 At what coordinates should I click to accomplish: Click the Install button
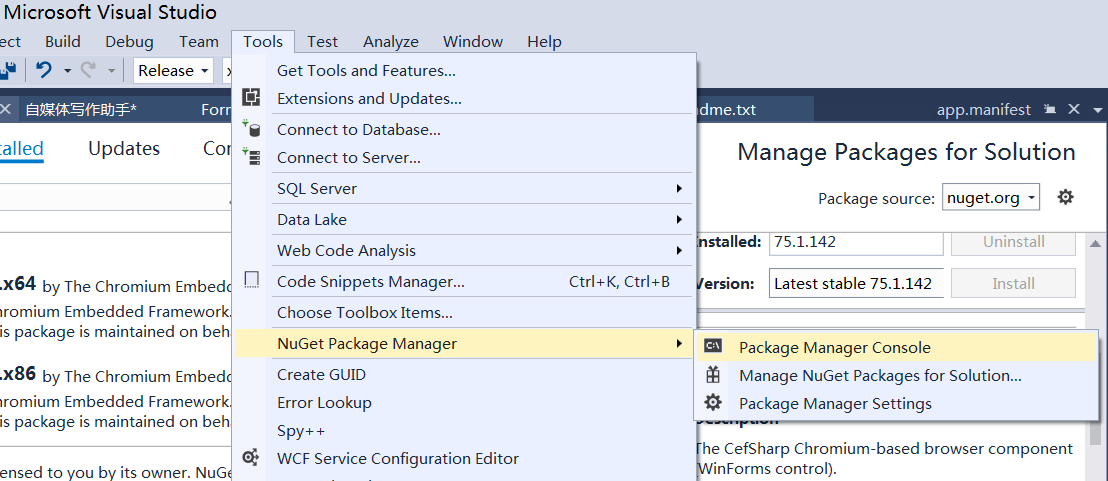click(1013, 283)
